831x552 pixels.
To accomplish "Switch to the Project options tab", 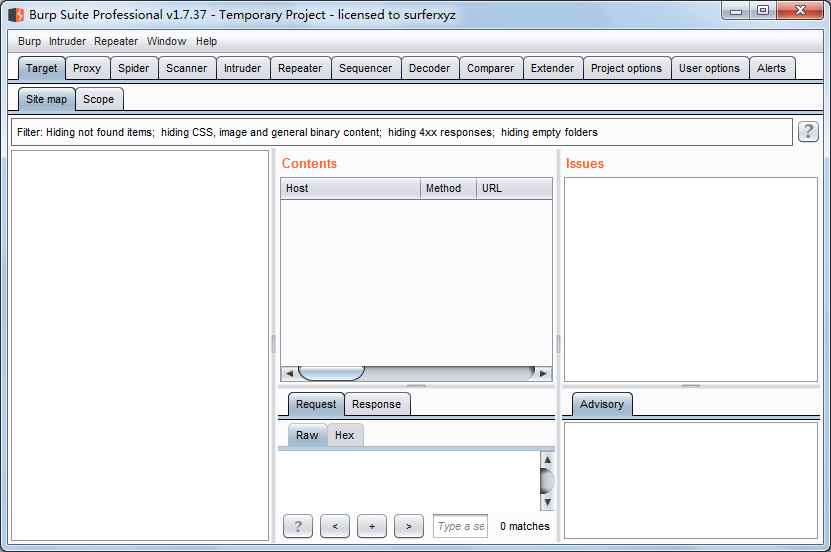I will [626, 68].
